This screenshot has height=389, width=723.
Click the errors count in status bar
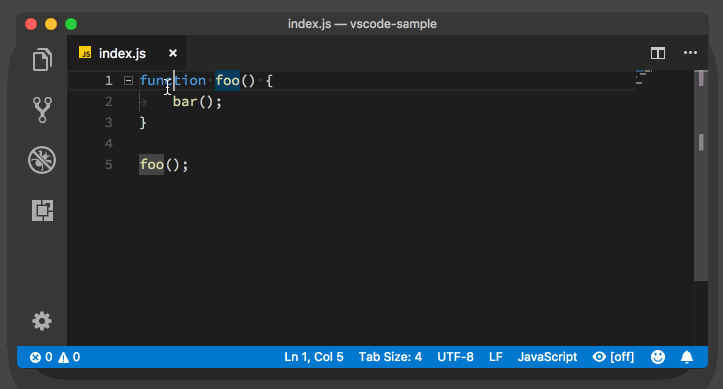[x=41, y=357]
